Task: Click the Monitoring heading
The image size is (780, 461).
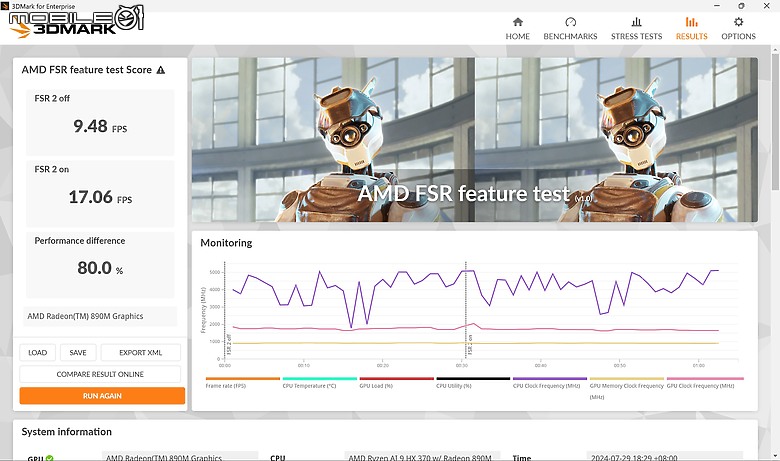Action: pyautogui.click(x=226, y=243)
